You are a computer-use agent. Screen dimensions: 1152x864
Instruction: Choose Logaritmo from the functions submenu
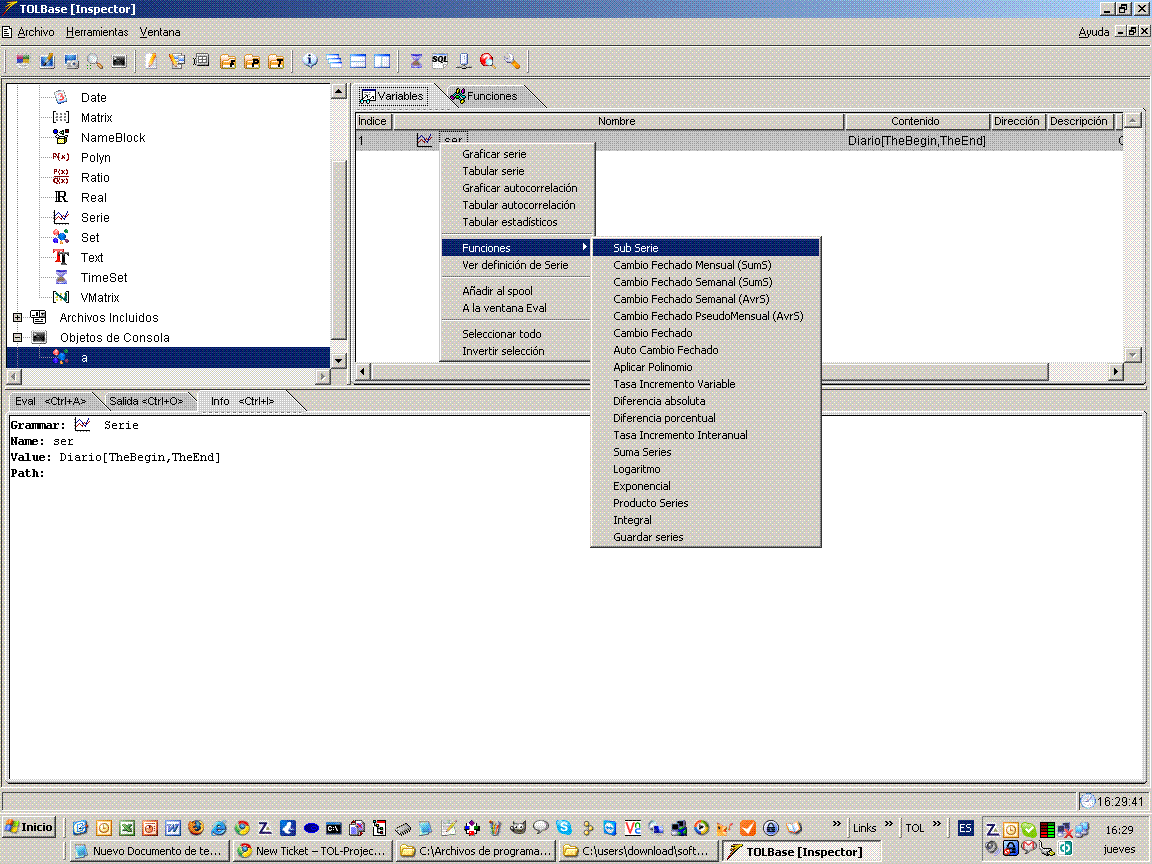tap(636, 469)
